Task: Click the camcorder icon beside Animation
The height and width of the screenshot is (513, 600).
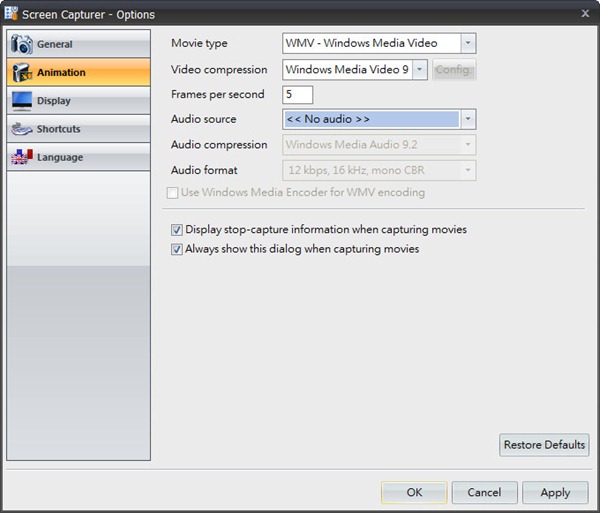Action: (x=21, y=72)
